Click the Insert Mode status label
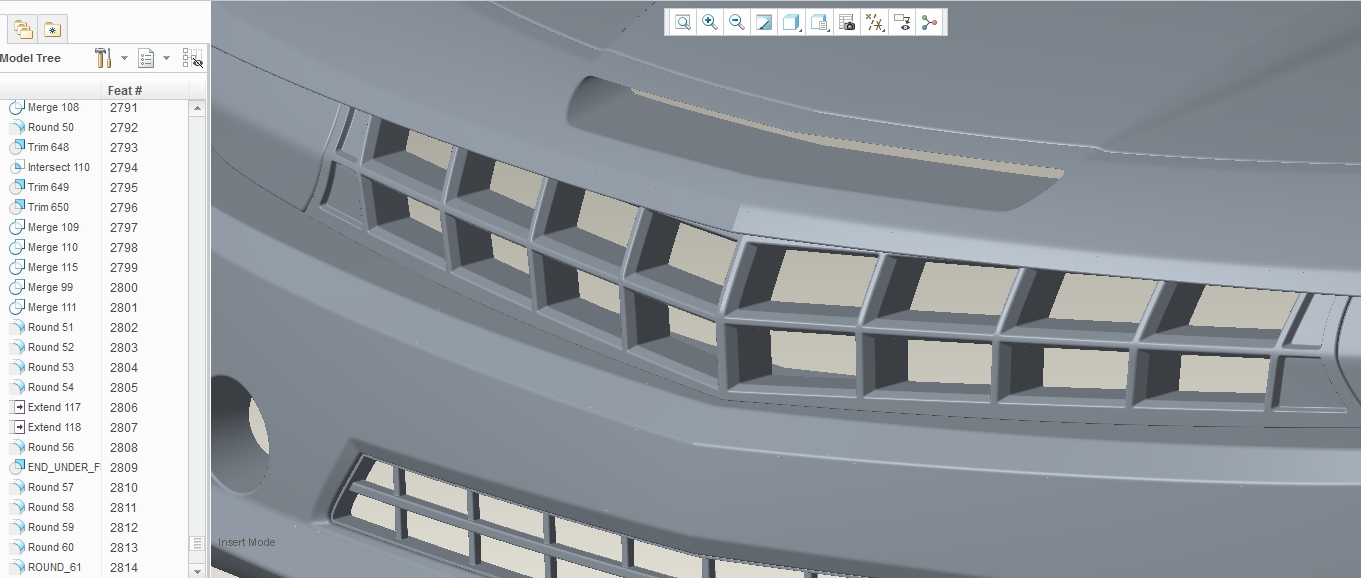Screen dimensions: 1361x578 tap(247, 542)
